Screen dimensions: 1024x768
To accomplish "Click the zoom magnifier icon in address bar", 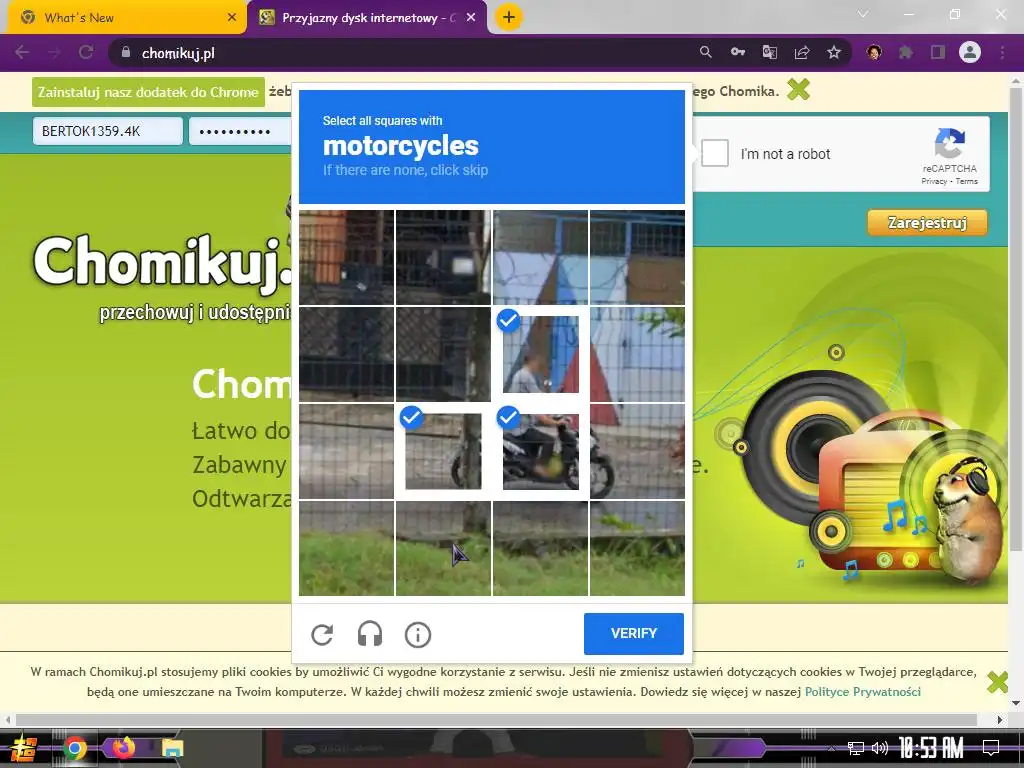I will pos(705,52).
